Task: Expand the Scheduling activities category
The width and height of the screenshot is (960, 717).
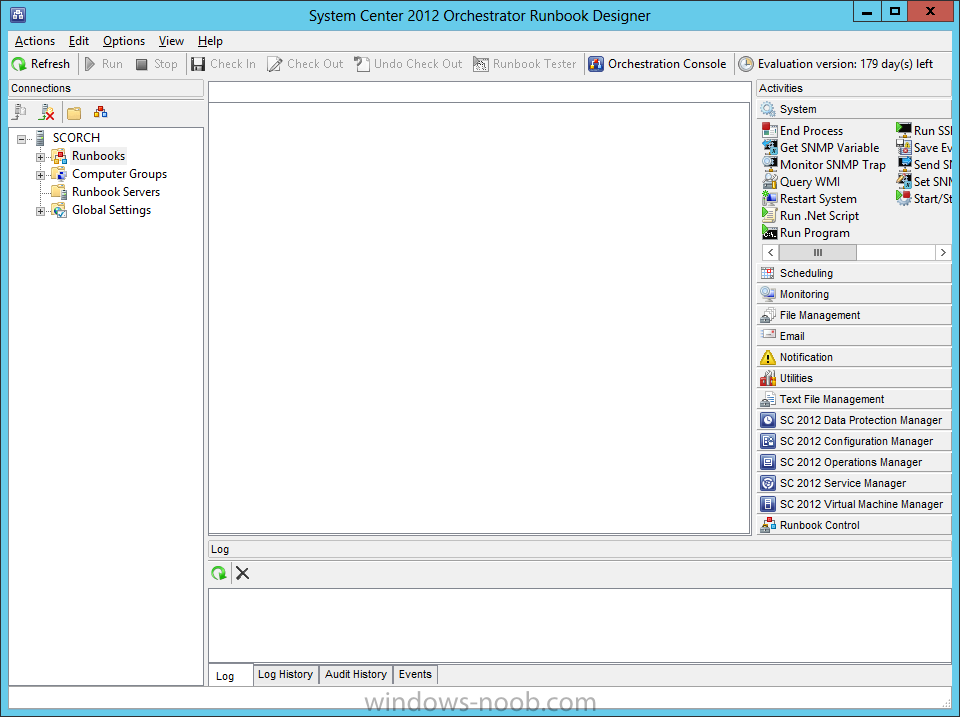Action: (853, 273)
